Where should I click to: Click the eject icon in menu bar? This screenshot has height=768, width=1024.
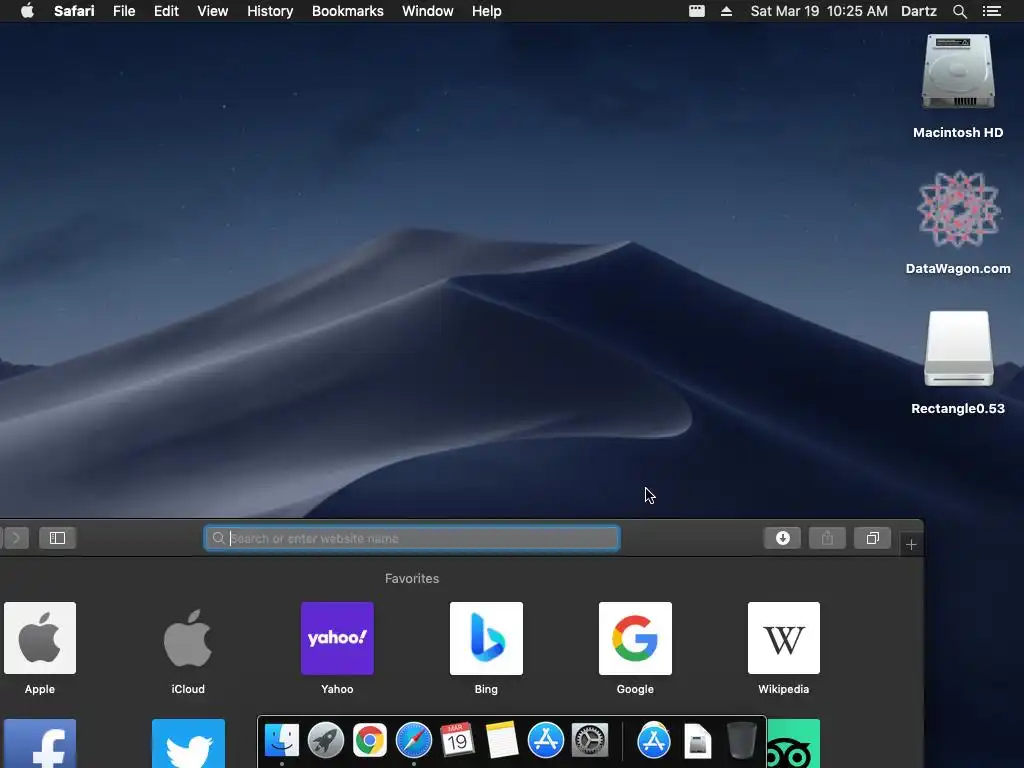726,11
